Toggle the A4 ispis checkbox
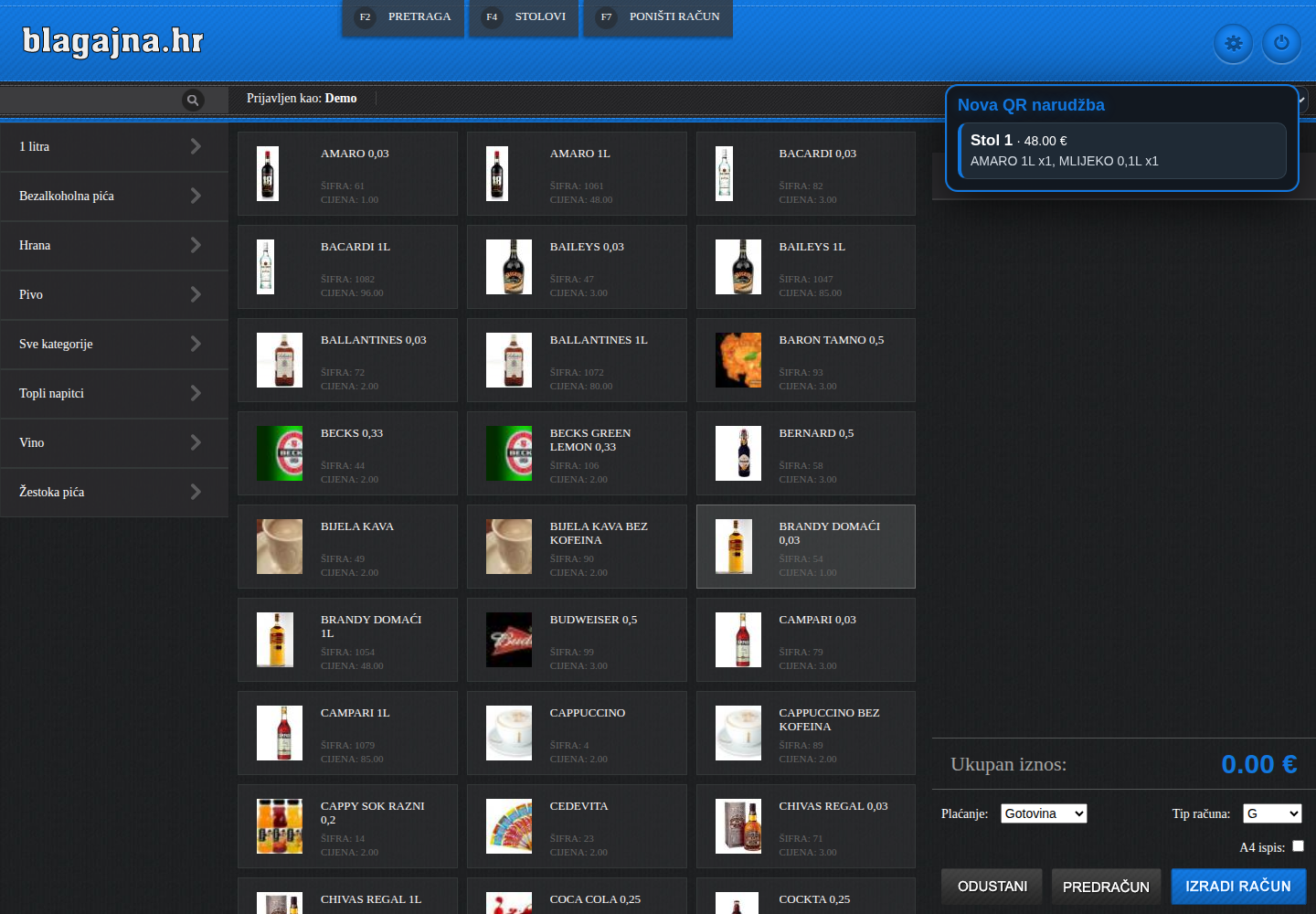 click(x=1298, y=846)
